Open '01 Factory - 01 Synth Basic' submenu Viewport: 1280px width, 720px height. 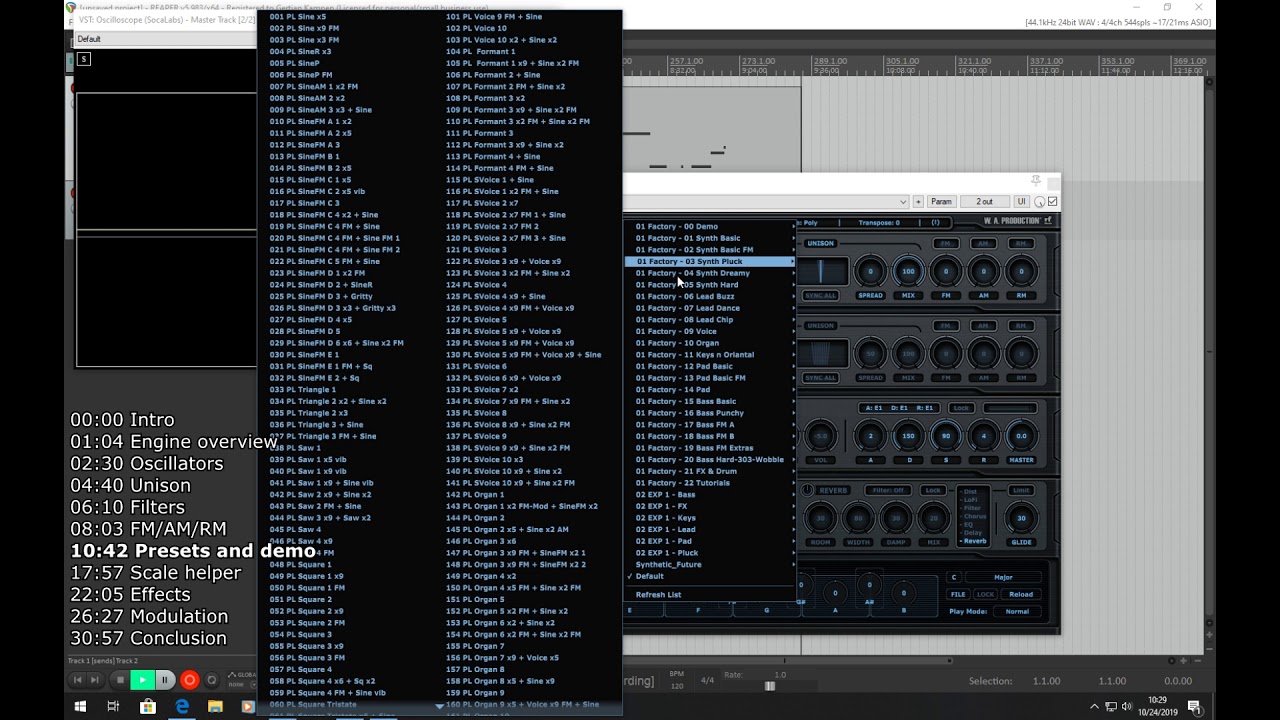(712, 238)
